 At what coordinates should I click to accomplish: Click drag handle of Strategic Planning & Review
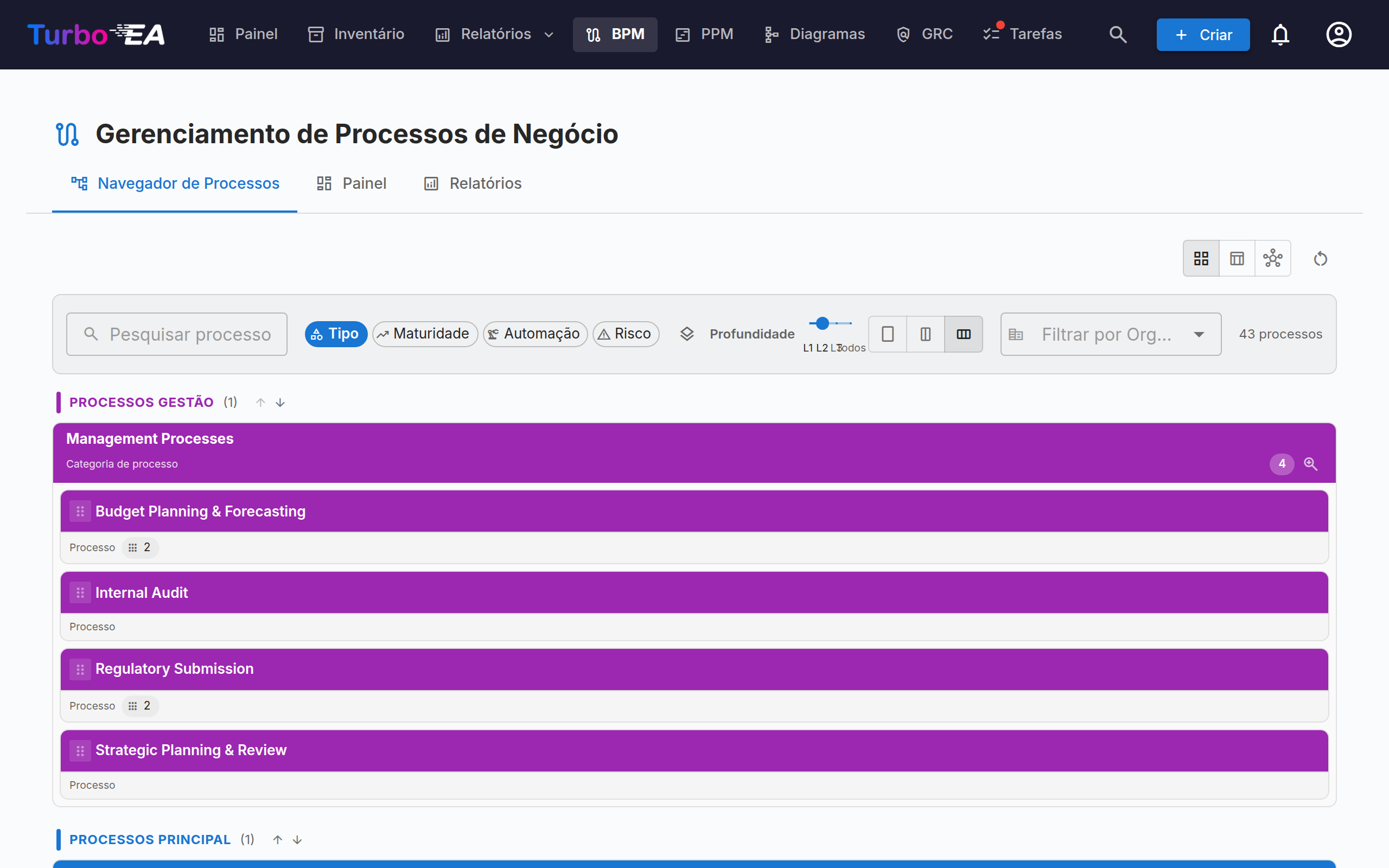pos(80,750)
